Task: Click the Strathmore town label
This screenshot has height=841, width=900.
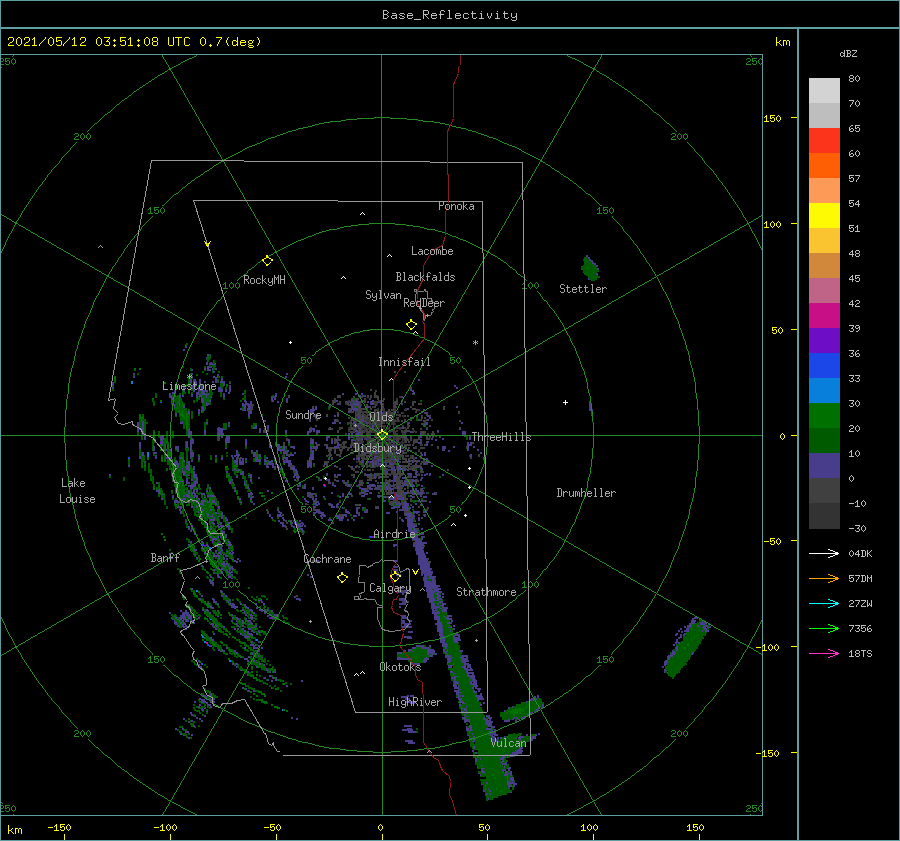Action: (x=486, y=592)
